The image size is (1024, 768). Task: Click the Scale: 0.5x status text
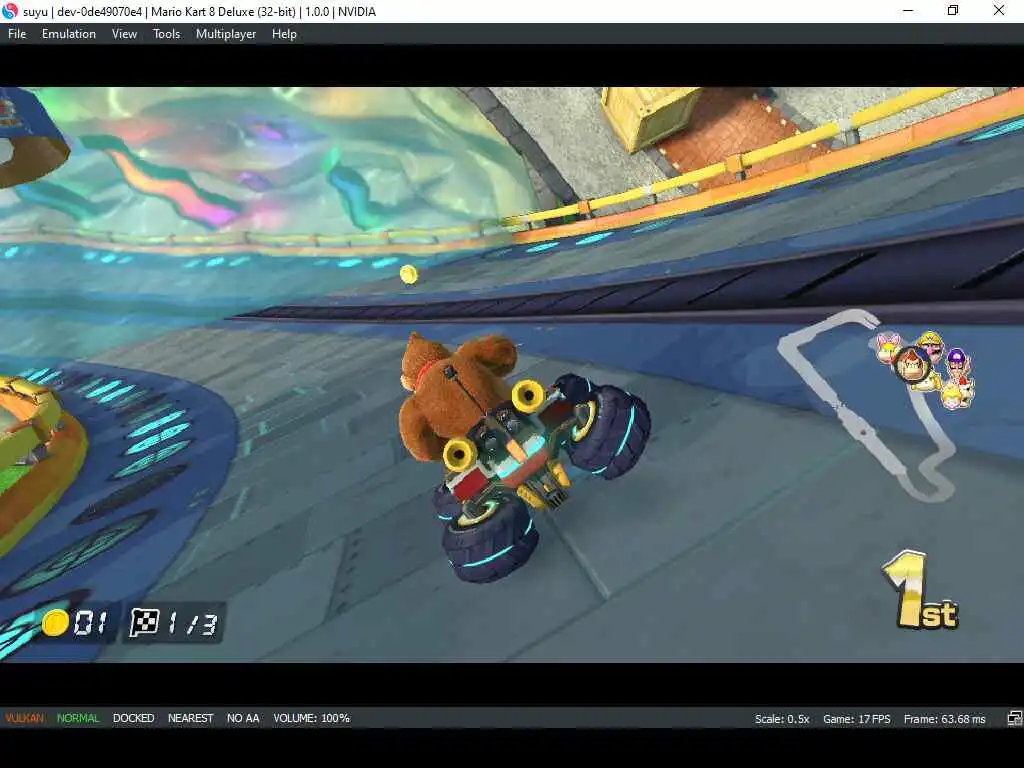[x=782, y=719]
